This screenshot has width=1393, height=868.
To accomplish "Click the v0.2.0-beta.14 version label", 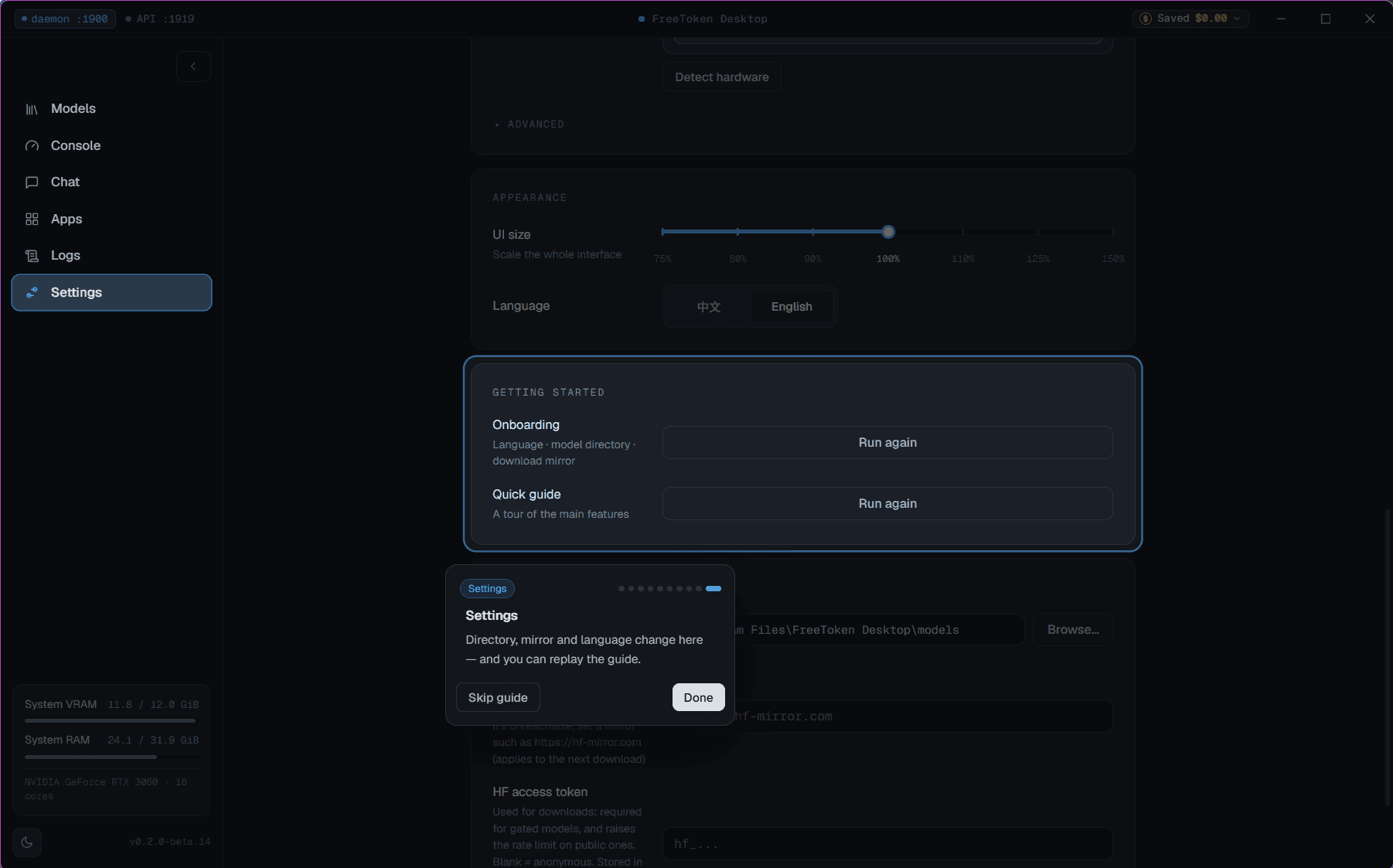I will 170,842.
